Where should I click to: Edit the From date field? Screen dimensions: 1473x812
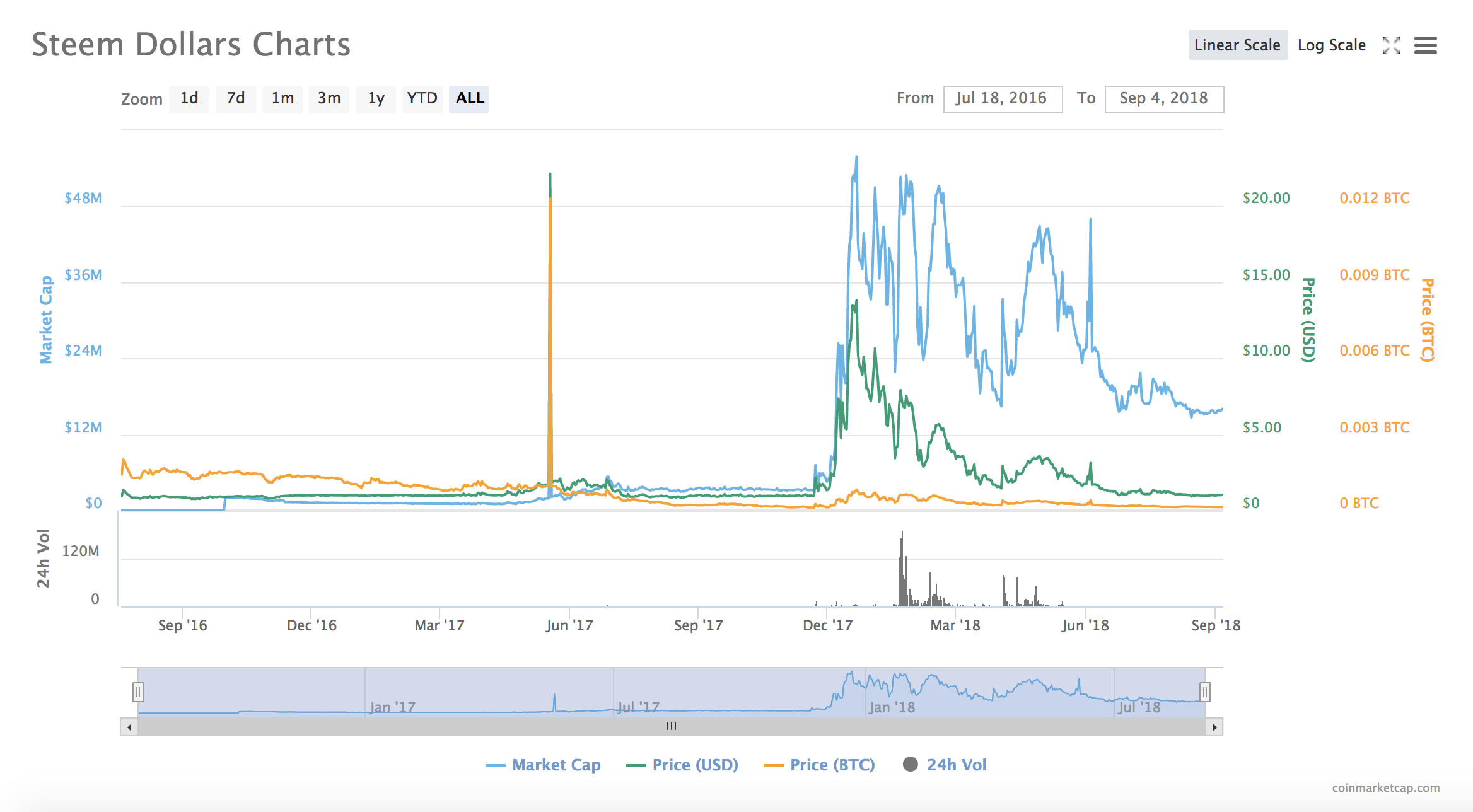(x=1003, y=99)
